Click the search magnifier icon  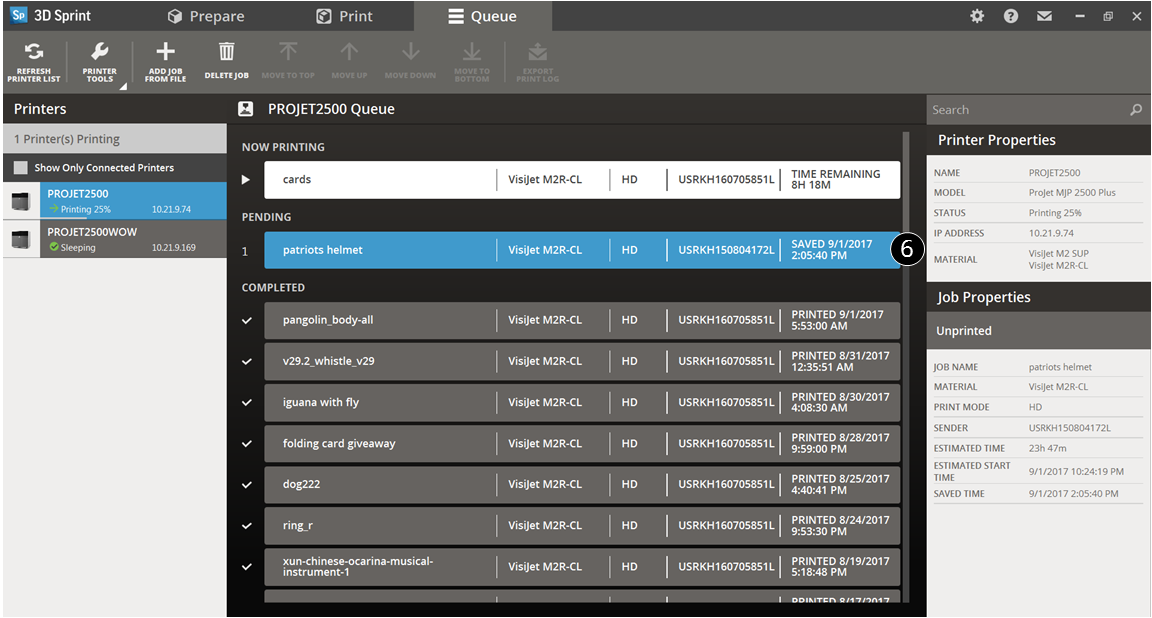click(x=1136, y=110)
